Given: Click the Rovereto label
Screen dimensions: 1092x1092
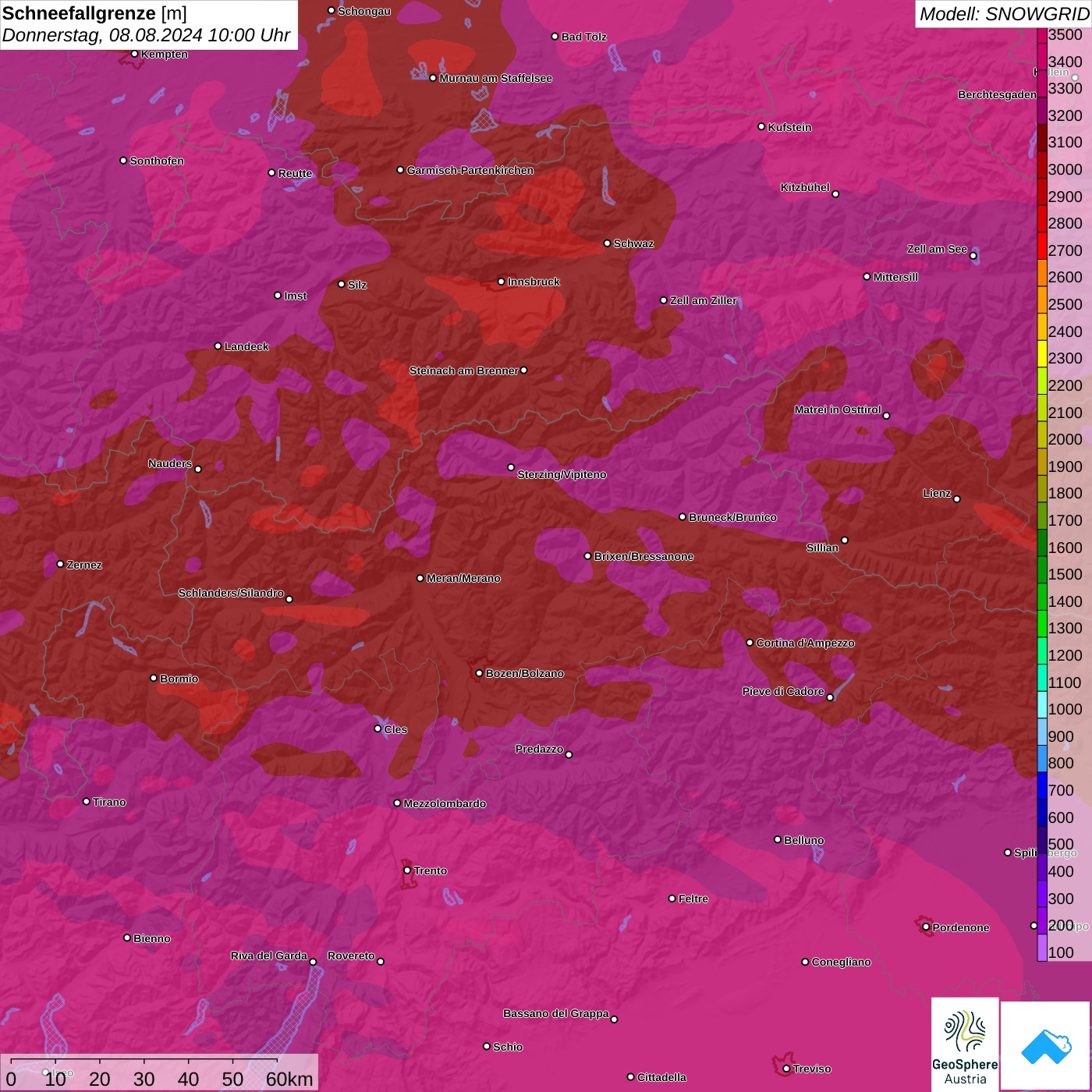Looking at the screenshot, I should click(351, 955).
